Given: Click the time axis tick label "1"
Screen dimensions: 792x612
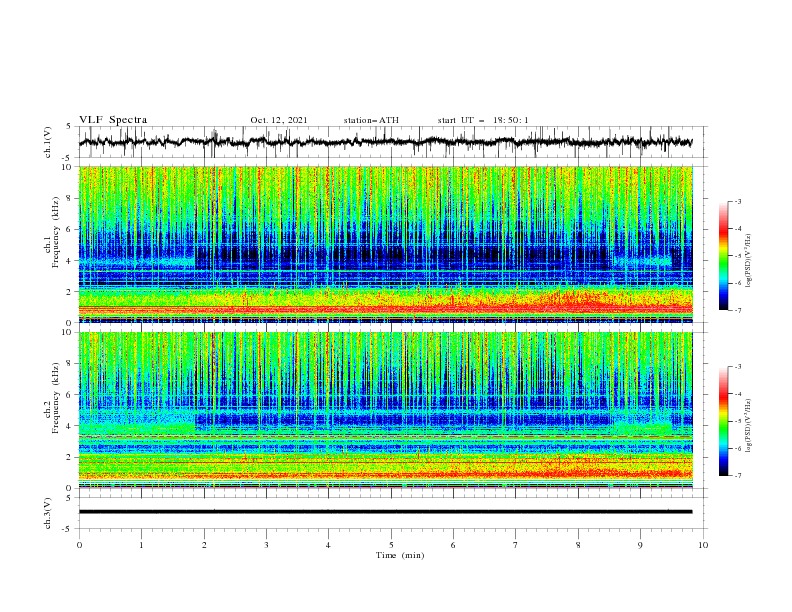Looking at the screenshot, I should click(141, 545).
